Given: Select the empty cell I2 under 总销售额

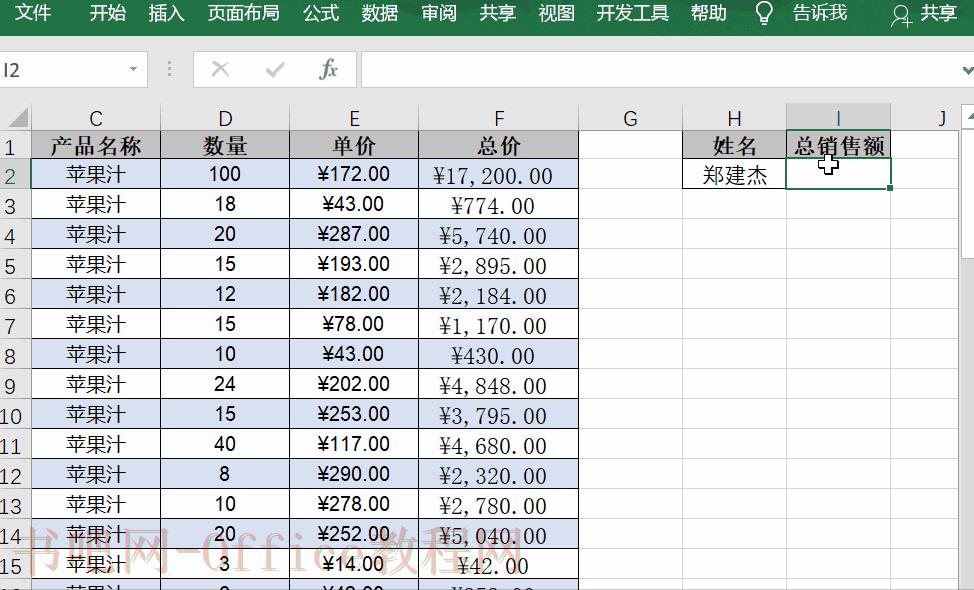Looking at the screenshot, I should (x=839, y=174).
